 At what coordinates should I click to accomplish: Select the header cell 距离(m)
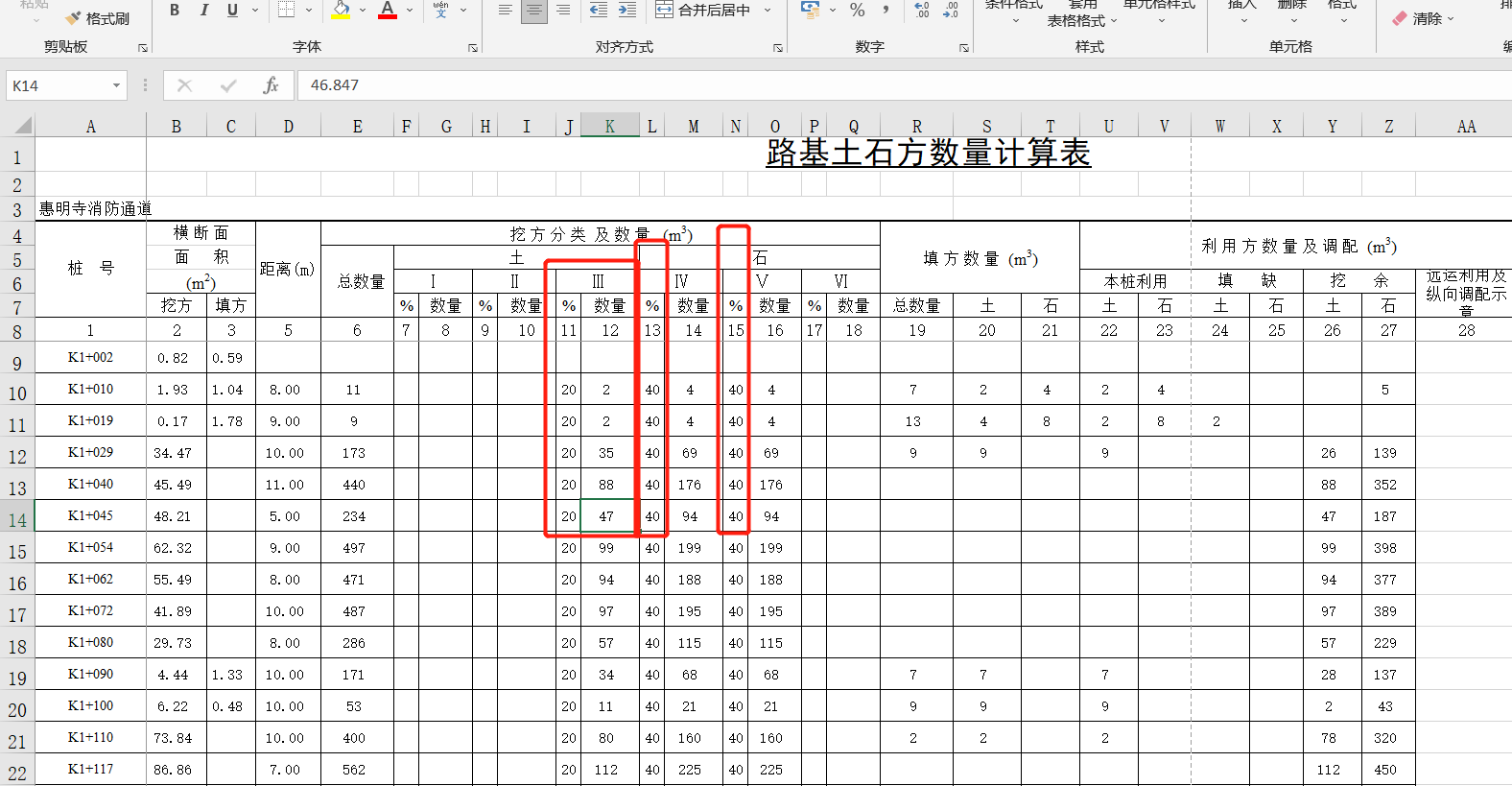[x=287, y=270]
